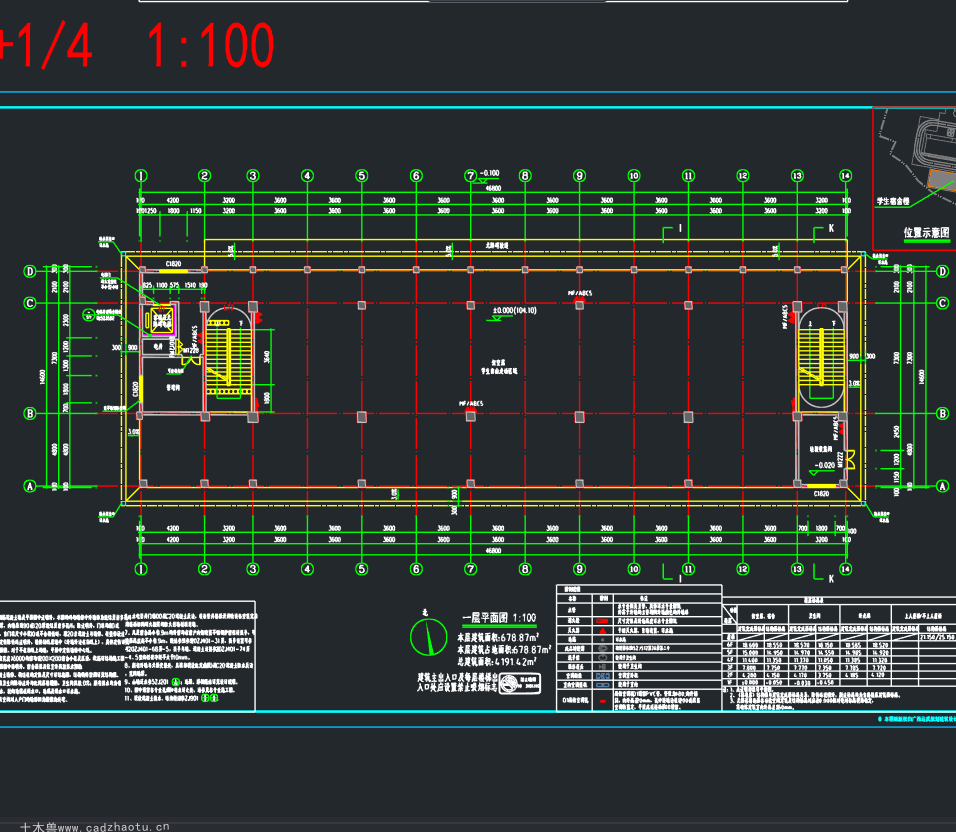Viewport: 956px width, 832px height.
Task: Click the -0.020 elevation mark in right room
Action: tap(824, 466)
